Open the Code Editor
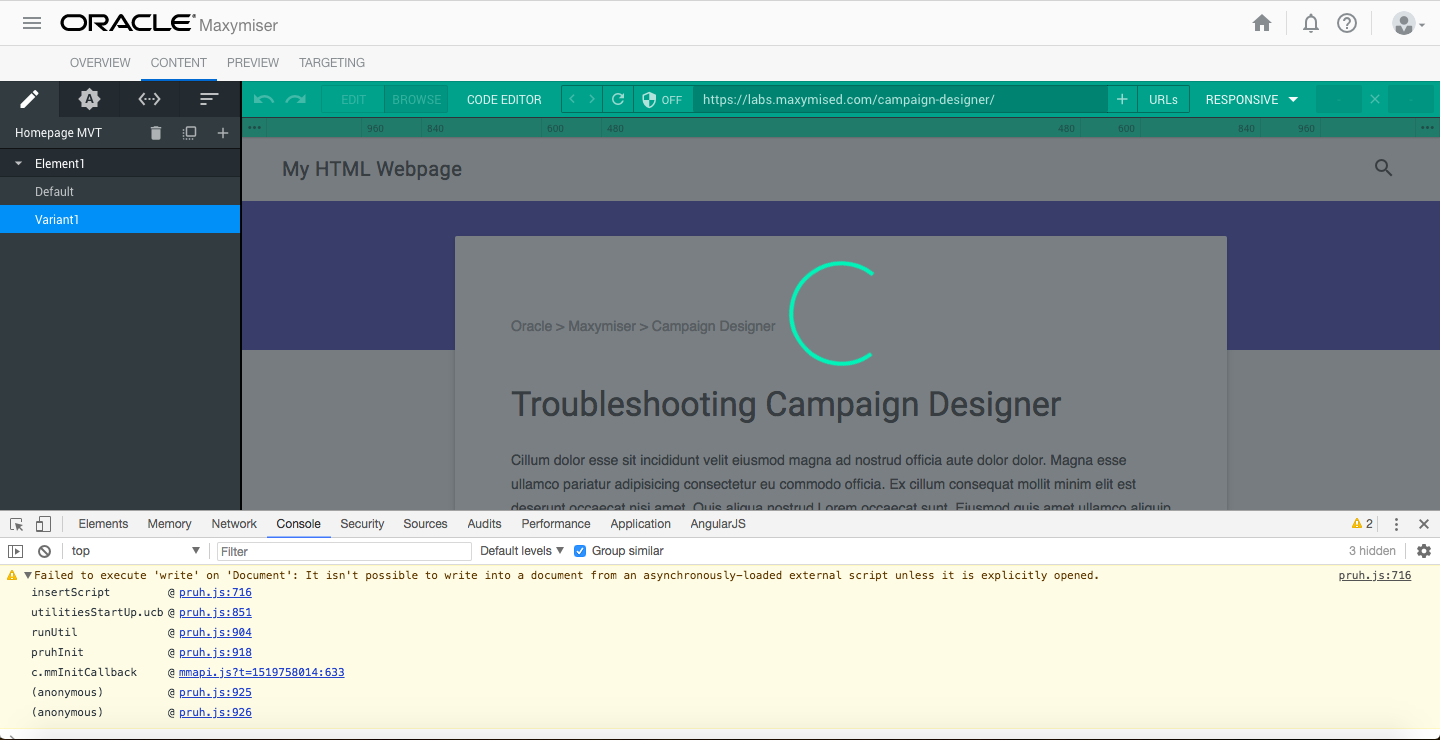 click(504, 99)
